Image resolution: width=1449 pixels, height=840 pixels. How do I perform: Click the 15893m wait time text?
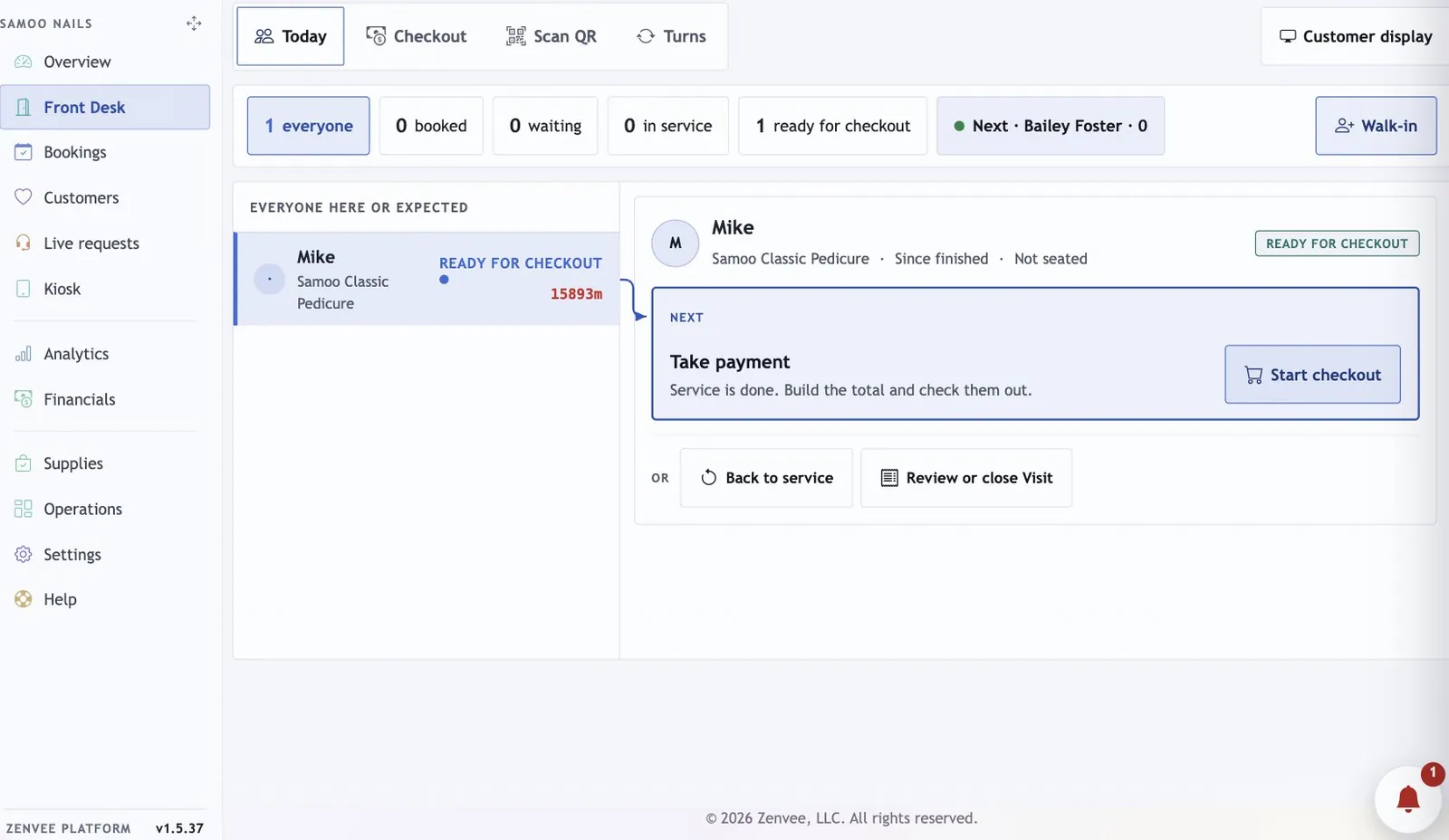pos(576,294)
